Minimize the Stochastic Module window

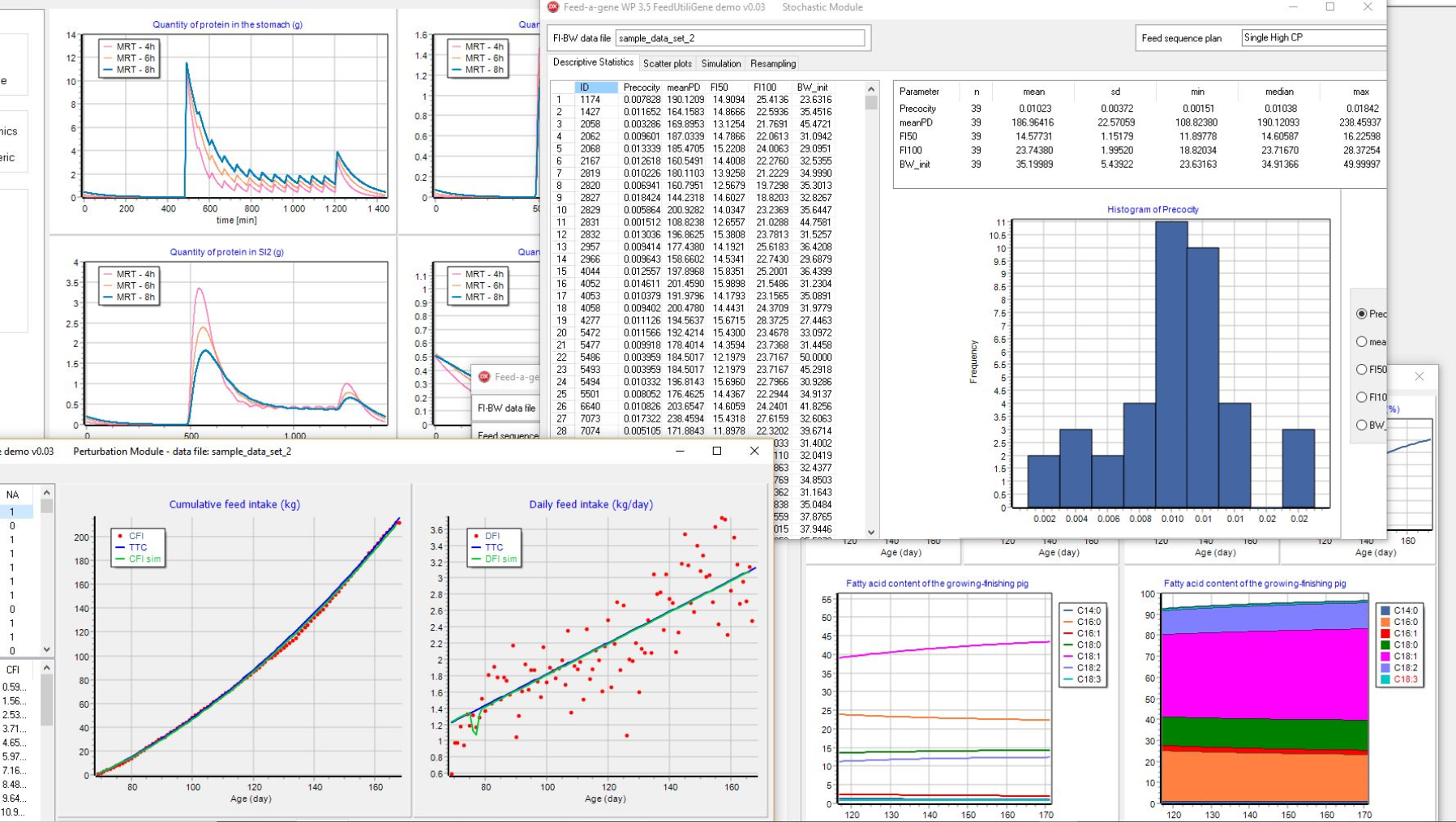click(x=1293, y=7)
